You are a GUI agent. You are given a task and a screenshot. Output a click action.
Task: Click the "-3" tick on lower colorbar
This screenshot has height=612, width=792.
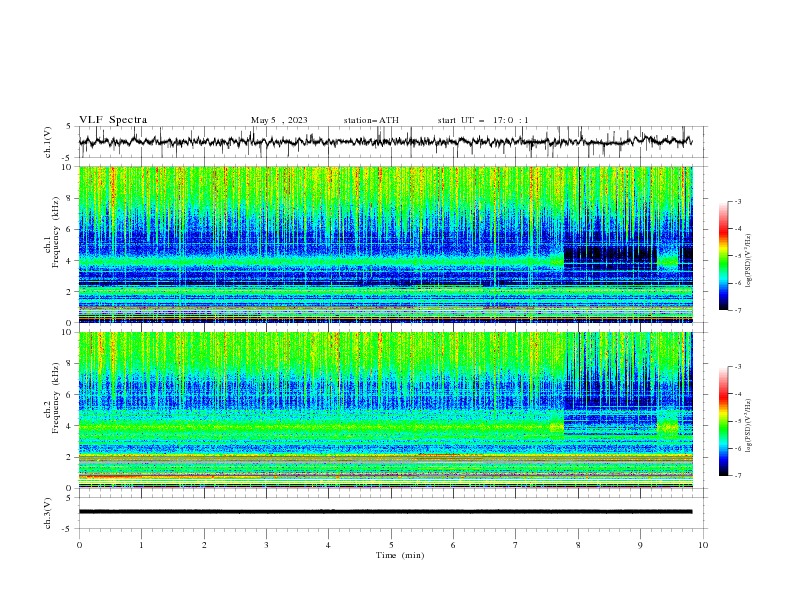pyautogui.click(x=737, y=367)
